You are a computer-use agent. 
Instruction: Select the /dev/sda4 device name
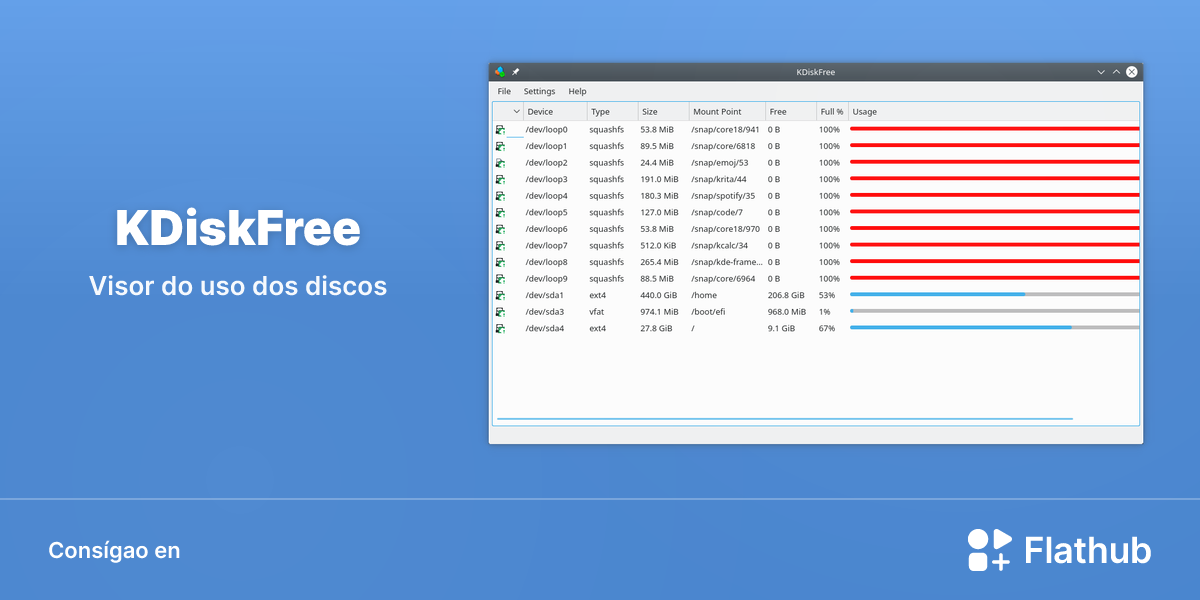pyautogui.click(x=545, y=328)
